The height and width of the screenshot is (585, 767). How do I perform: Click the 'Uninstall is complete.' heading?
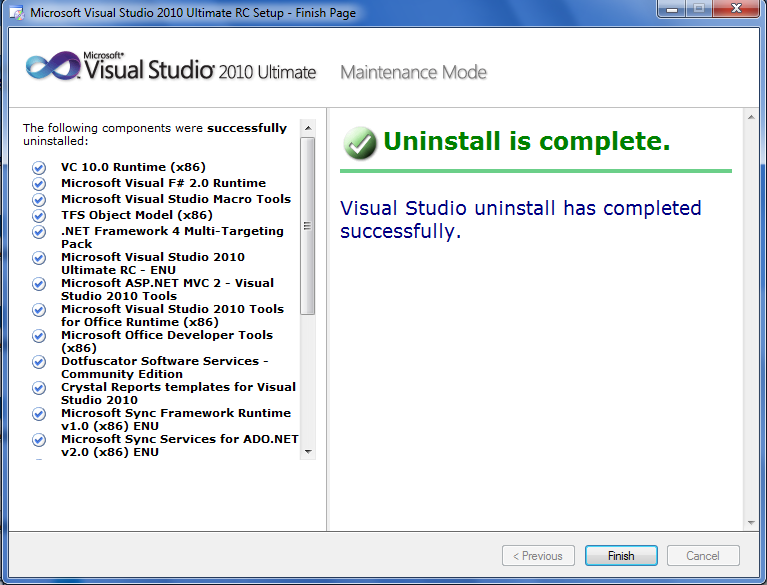pos(527,142)
